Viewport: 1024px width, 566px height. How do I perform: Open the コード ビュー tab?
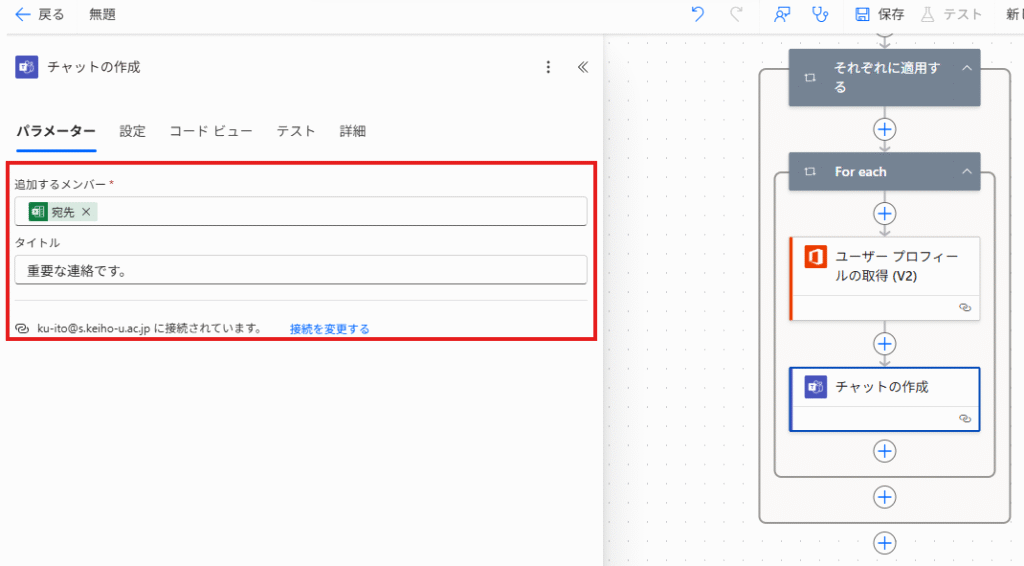210,131
